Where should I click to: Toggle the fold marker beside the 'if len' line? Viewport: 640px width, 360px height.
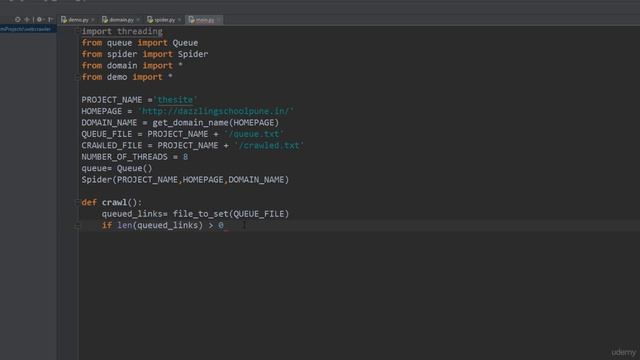click(x=77, y=225)
